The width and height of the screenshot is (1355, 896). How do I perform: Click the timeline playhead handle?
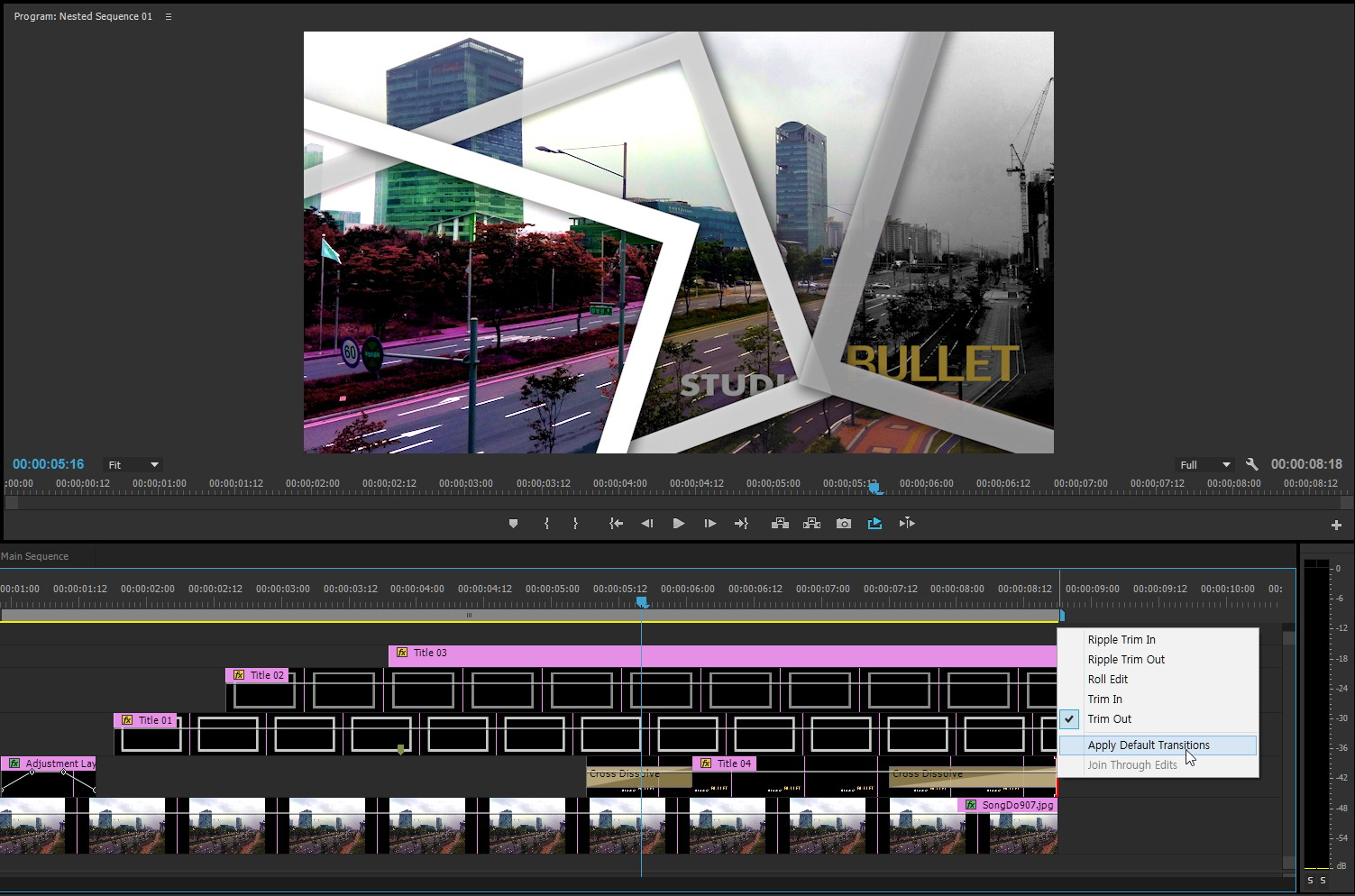pos(642,601)
